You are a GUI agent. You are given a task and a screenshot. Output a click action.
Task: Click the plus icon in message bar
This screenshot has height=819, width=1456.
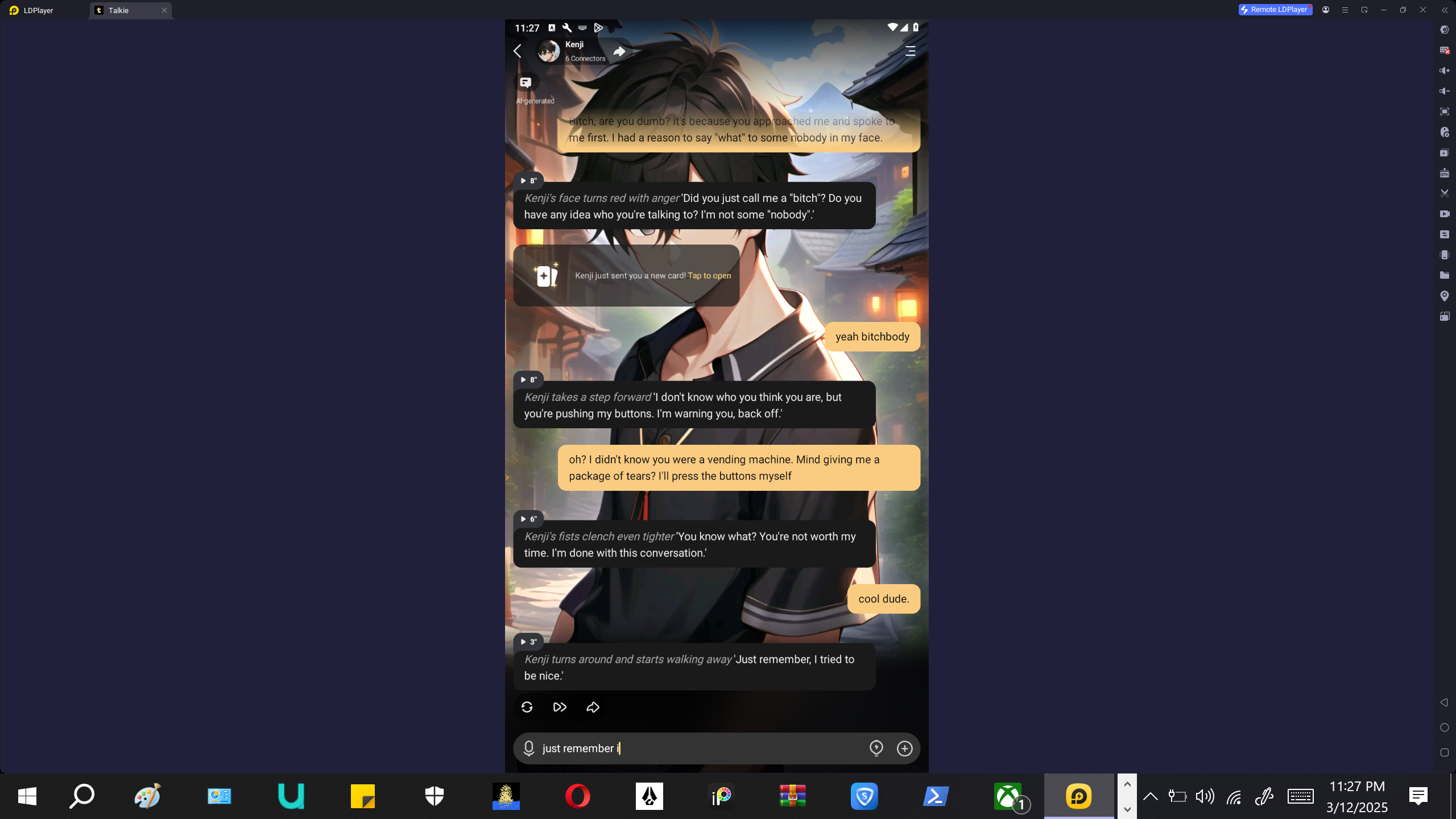pos(904,748)
